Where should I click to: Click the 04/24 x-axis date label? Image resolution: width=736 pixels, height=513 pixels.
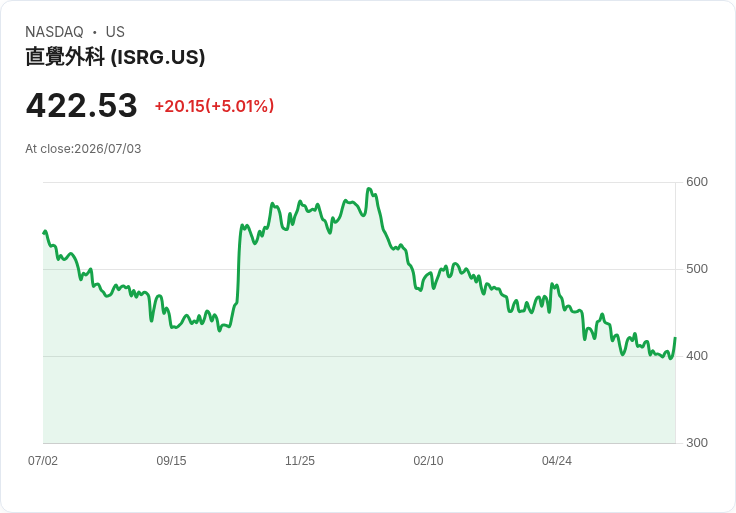click(557, 460)
